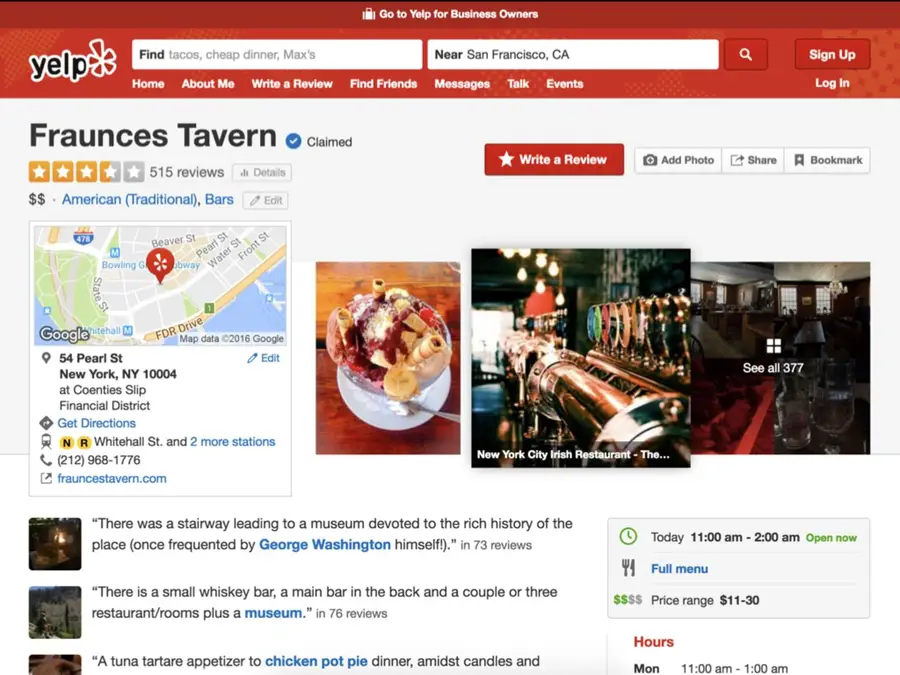Click the magnifying glass search button

pos(746,55)
